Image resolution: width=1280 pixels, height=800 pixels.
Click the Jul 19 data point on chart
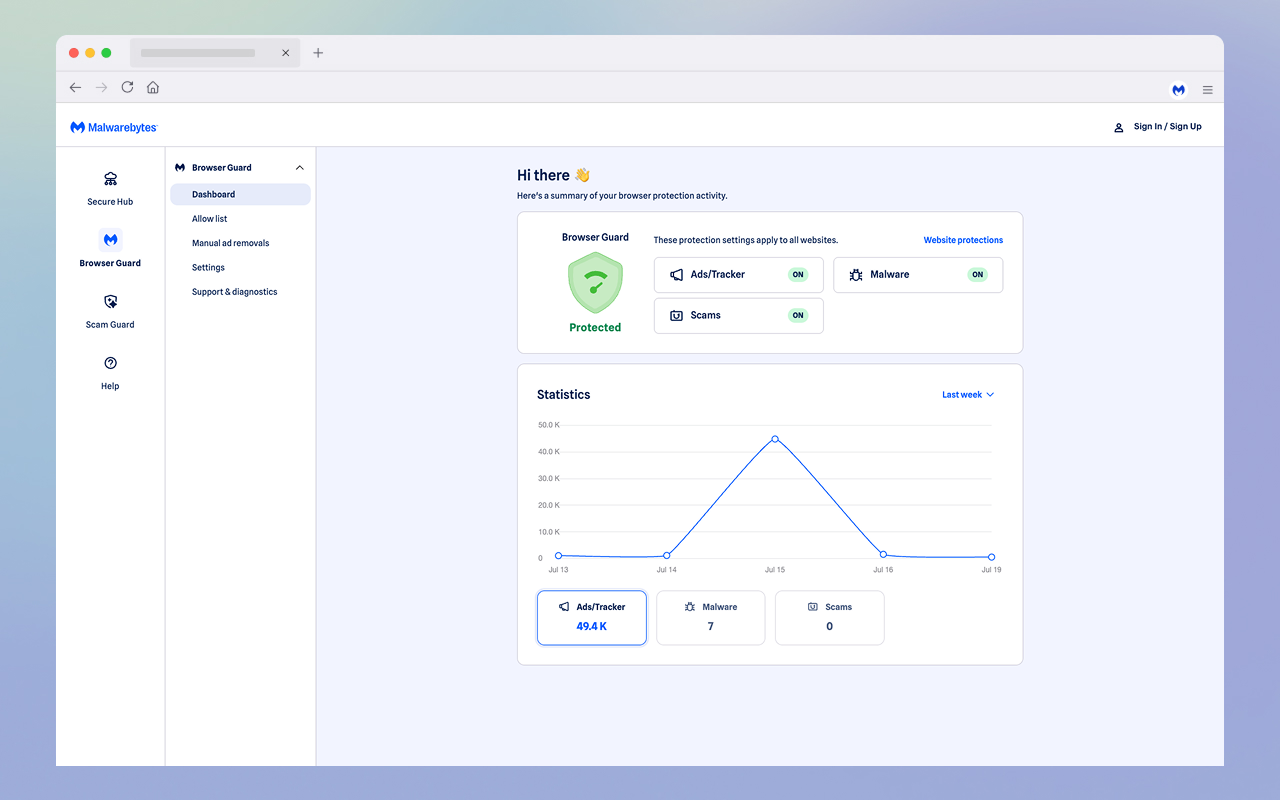[x=991, y=557]
